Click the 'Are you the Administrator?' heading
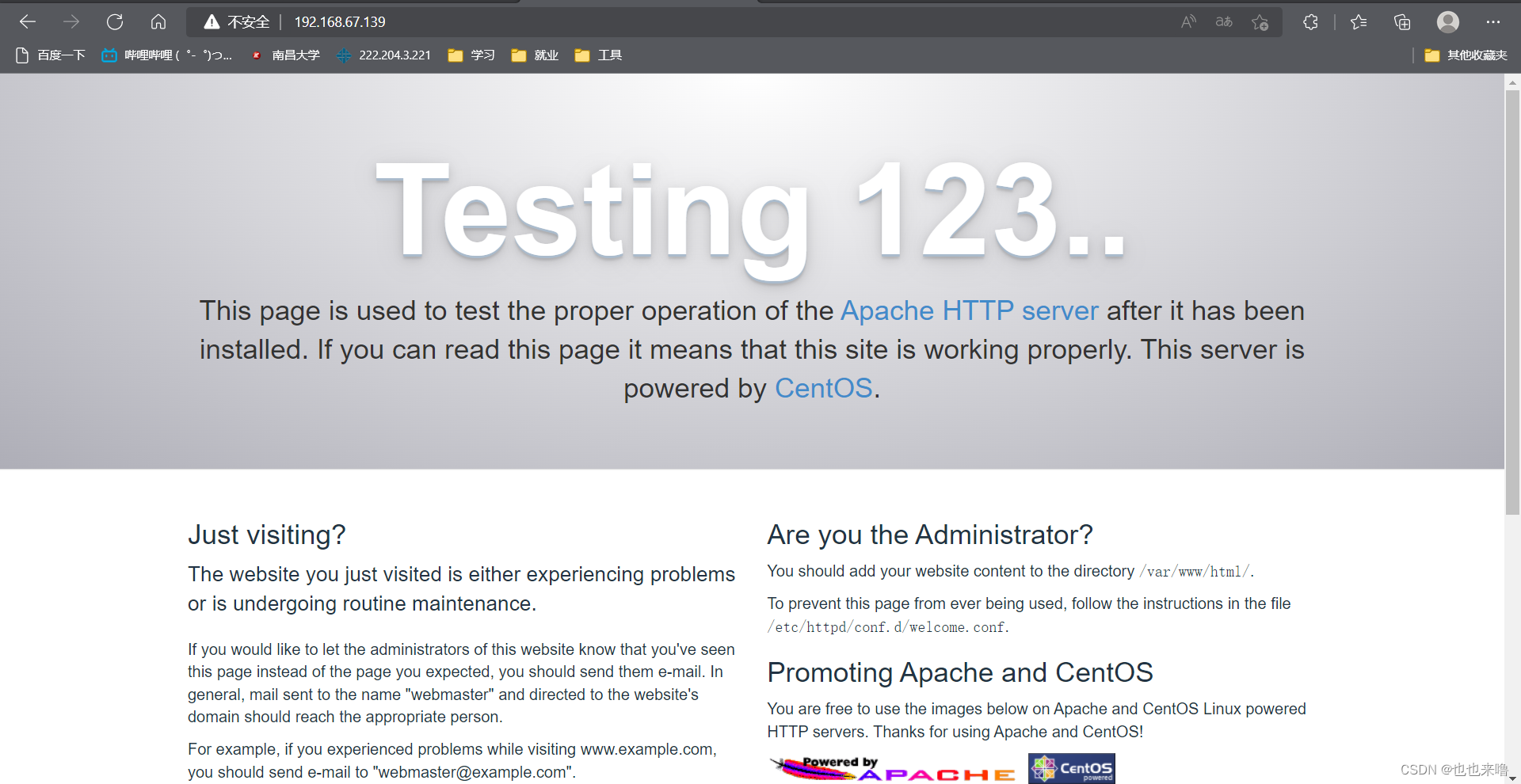This screenshot has width=1521, height=784. coord(930,535)
